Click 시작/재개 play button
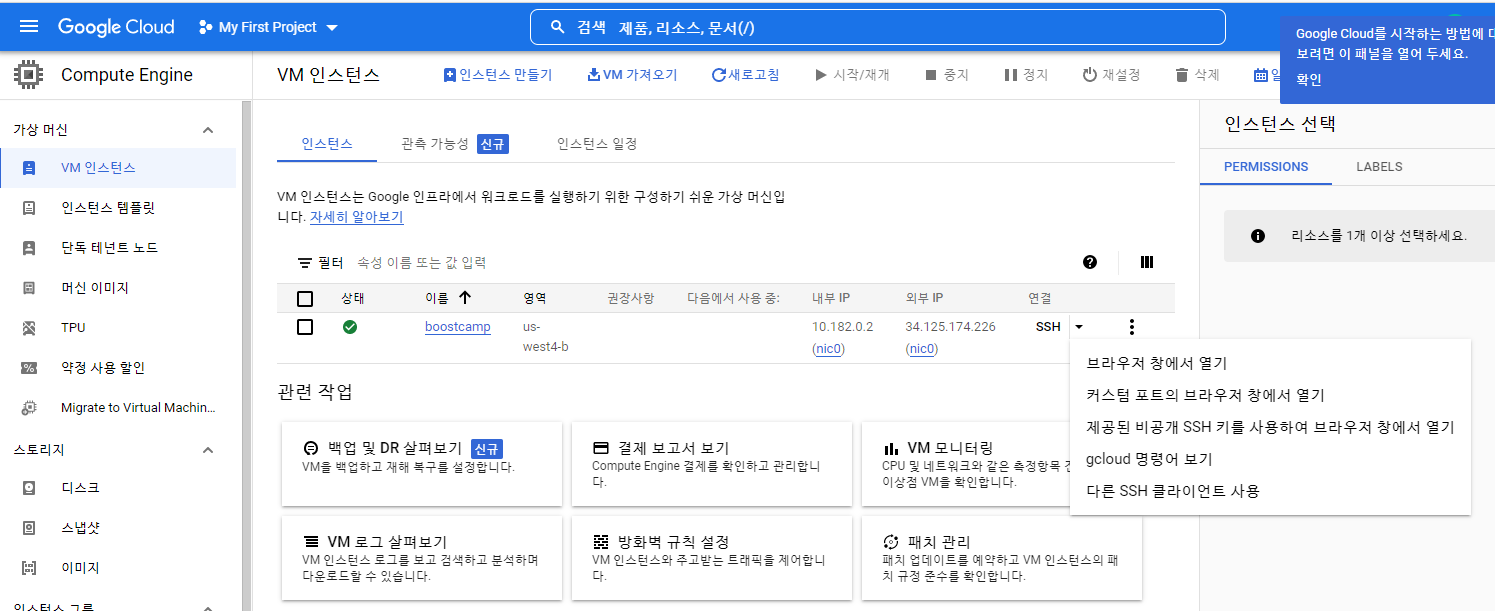 pos(852,75)
